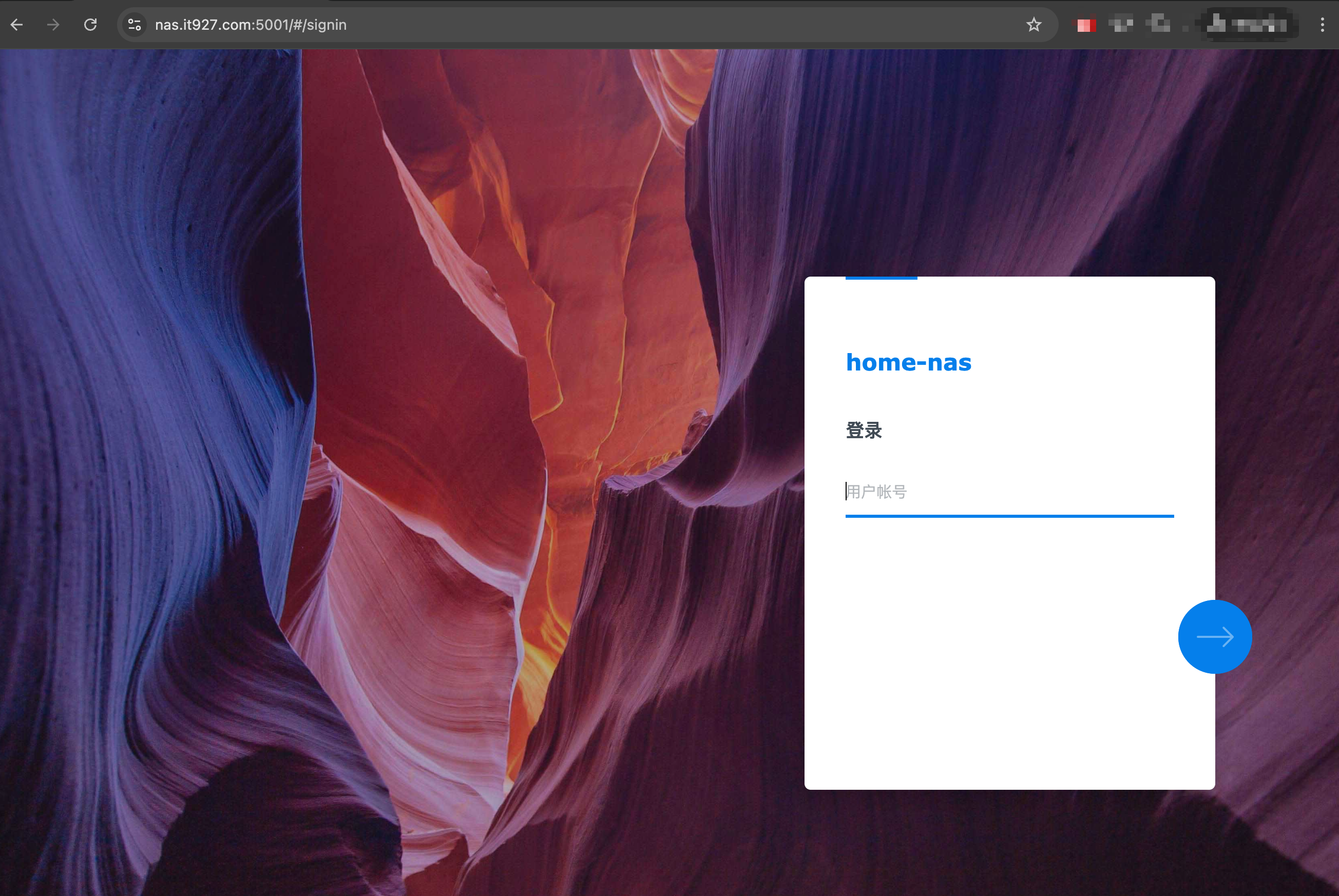
Task: Go back to the previous page
Action: pos(17,25)
